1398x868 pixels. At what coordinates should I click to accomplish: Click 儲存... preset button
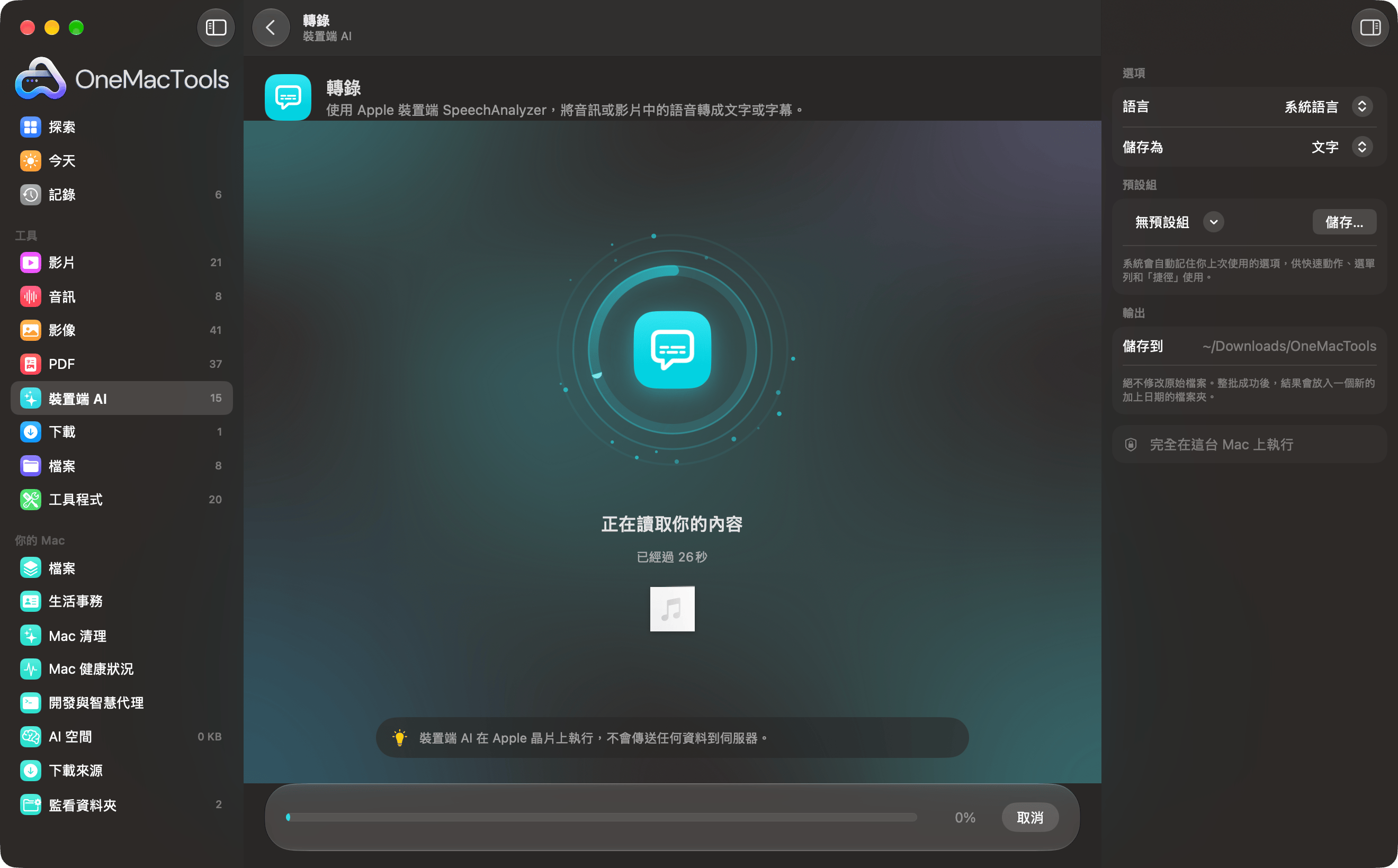coord(1344,222)
